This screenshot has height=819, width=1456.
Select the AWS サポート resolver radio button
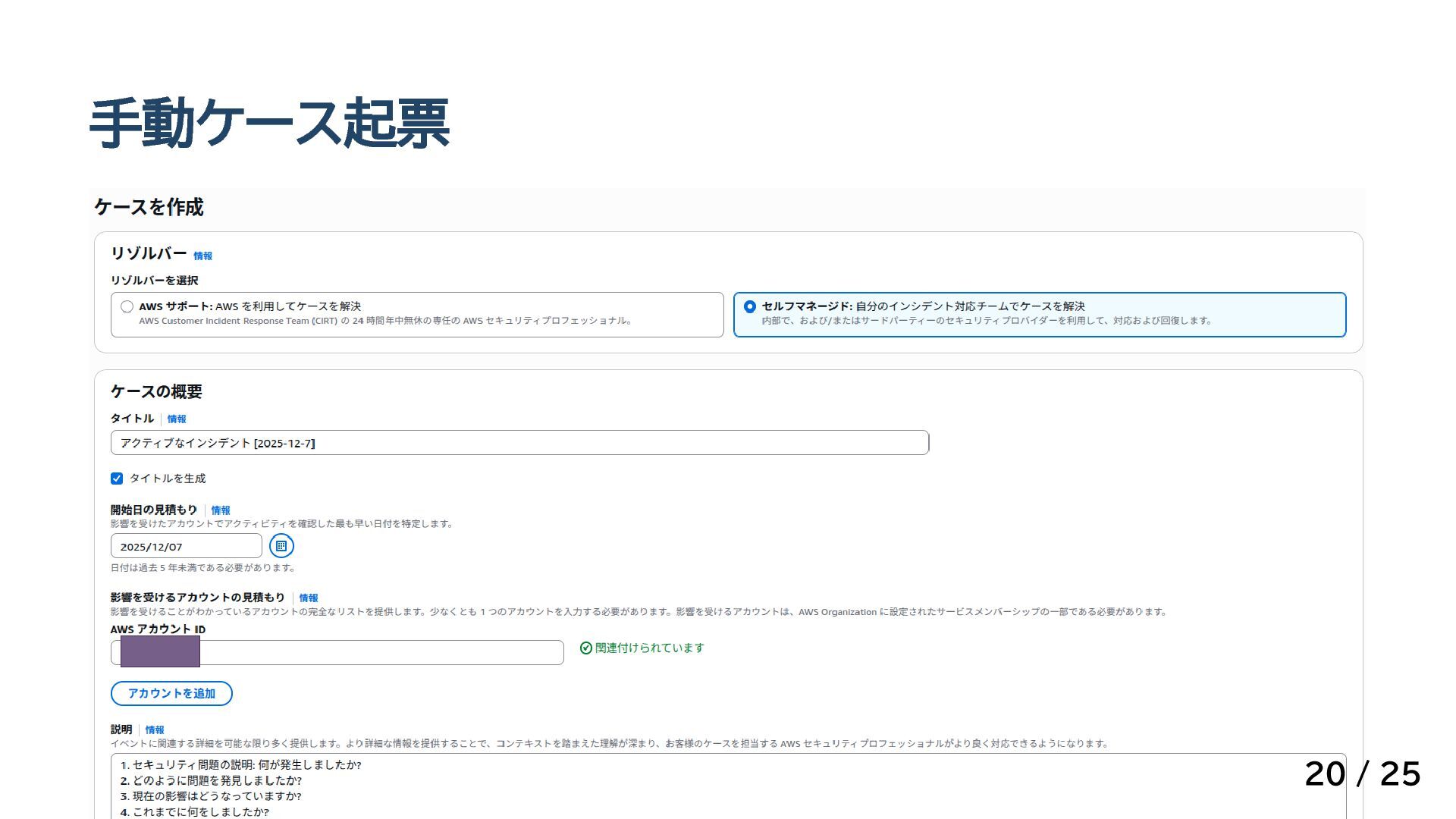tap(127, 306)
